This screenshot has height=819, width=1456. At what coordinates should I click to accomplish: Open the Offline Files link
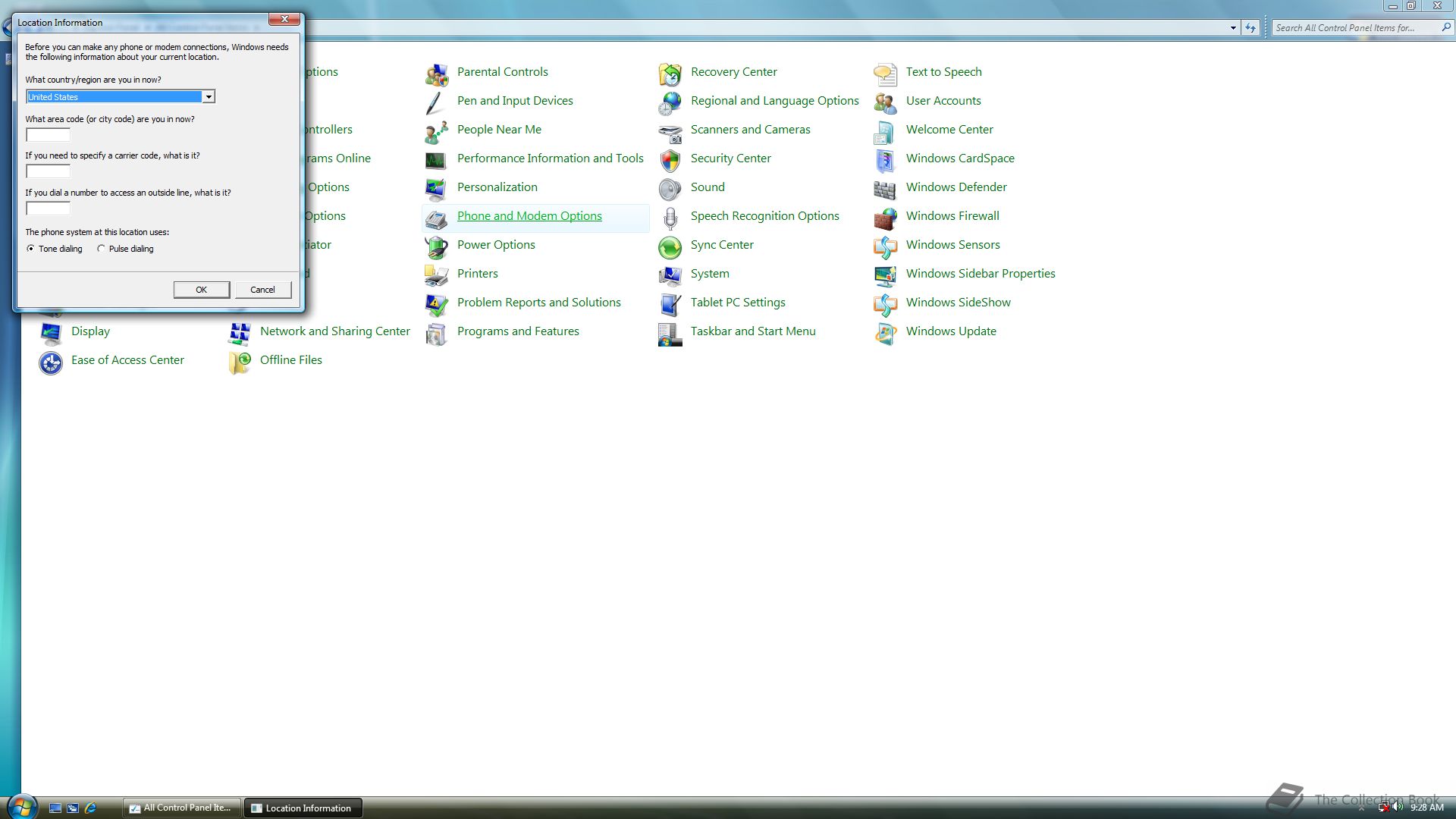[291, 360]
